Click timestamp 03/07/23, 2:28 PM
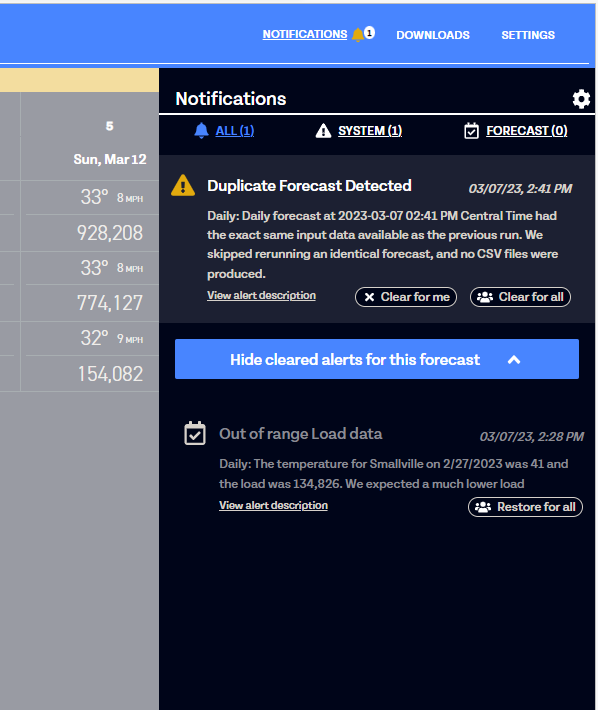Image resolution: width=598 pixels, height=710 pixels. tap(531, 437)
